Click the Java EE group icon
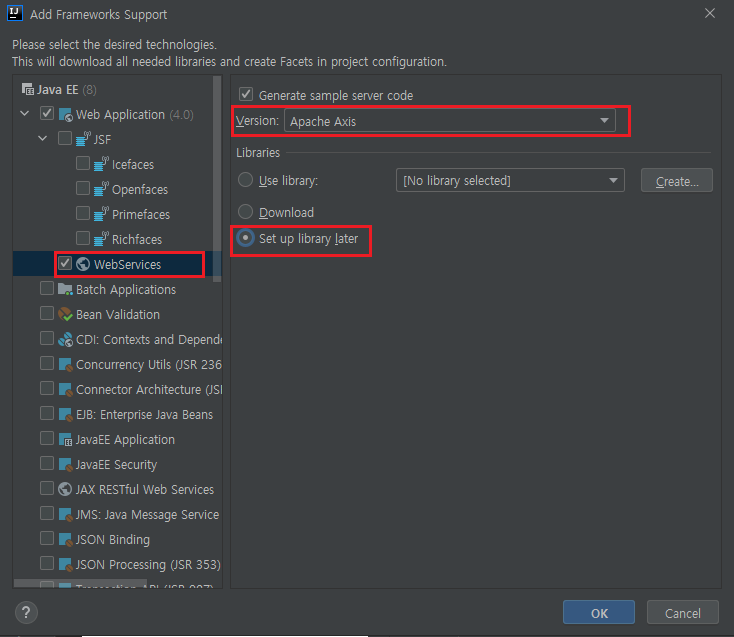This screenshot has width=734, height=637. (x=28, y=89)
